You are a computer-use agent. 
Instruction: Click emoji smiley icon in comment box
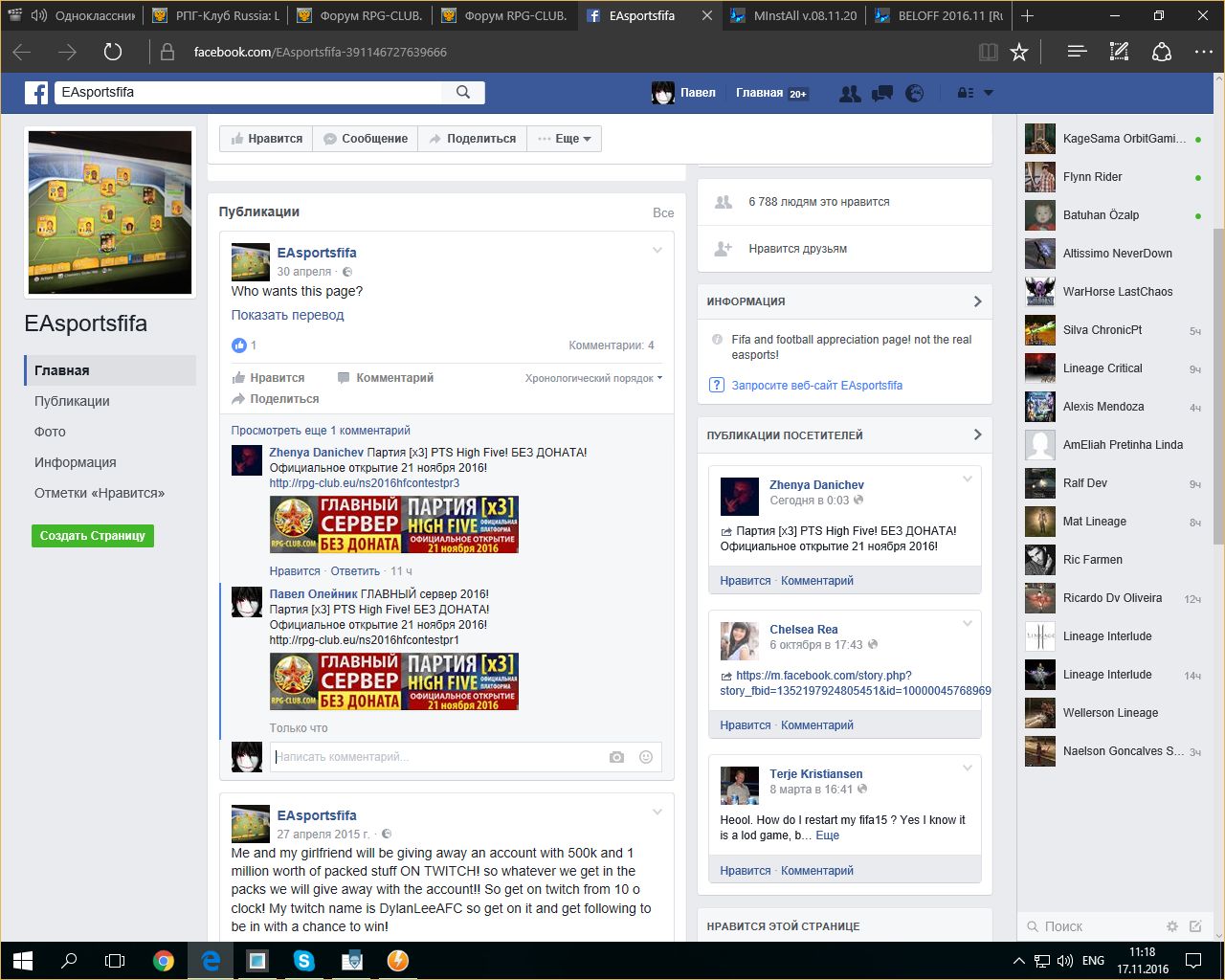646,757
